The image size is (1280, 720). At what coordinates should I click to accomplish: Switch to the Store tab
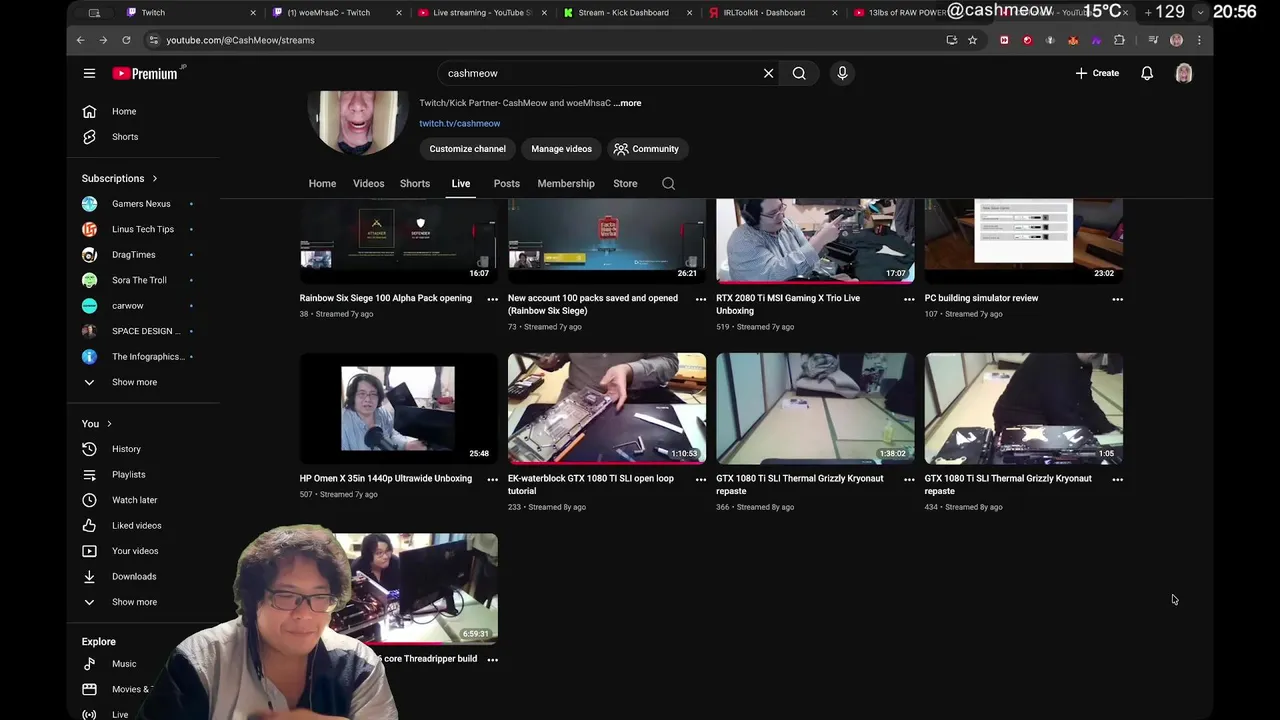(625, 184)
